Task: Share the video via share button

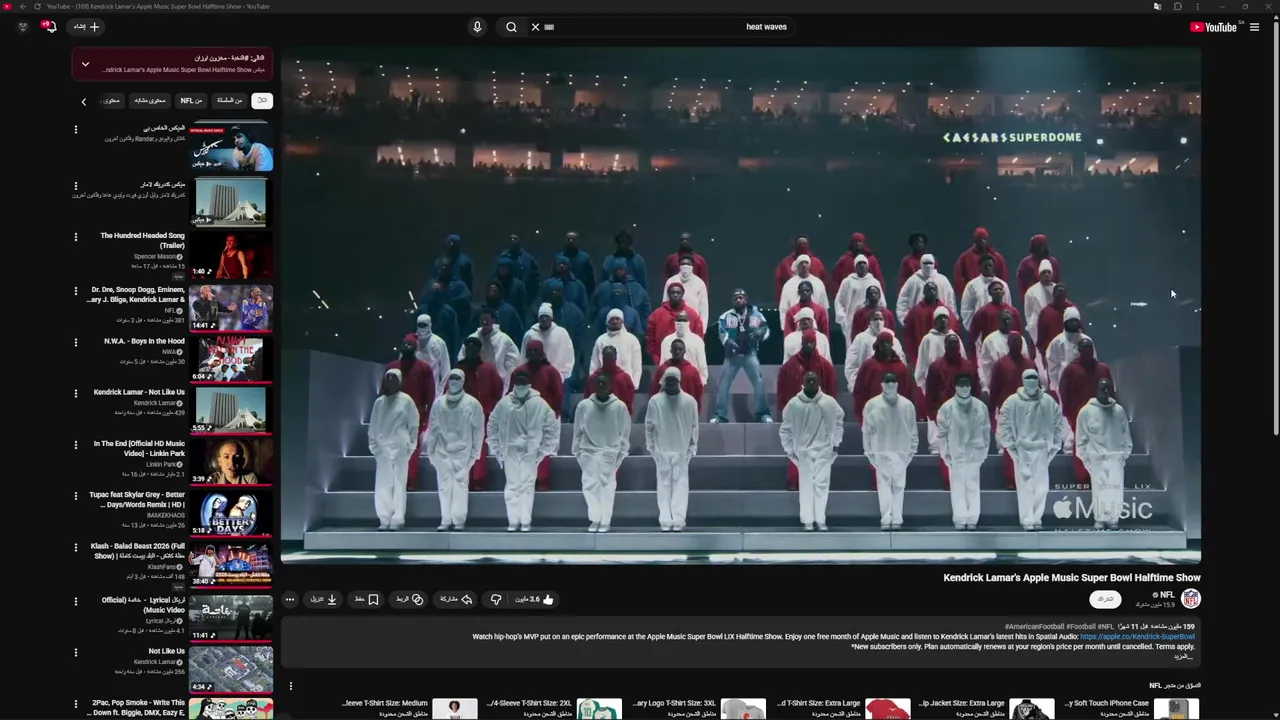Action: coord(456,599)
